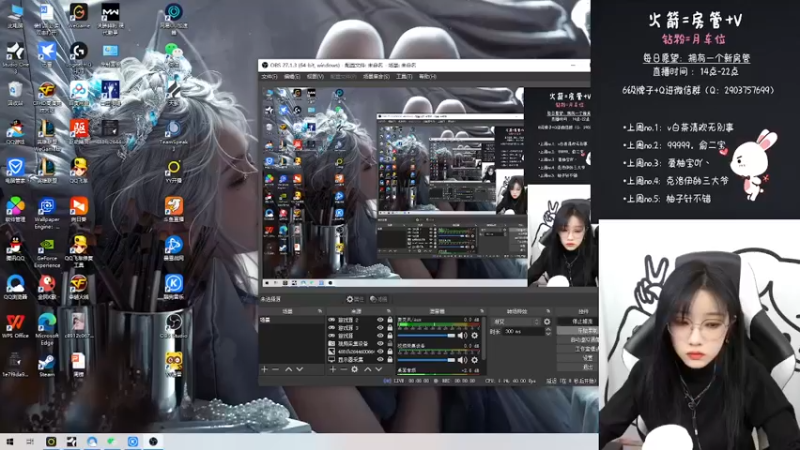Open the Scene Collection menu in OBS
This screenshot has width=800, height=450.
(376, 77)
